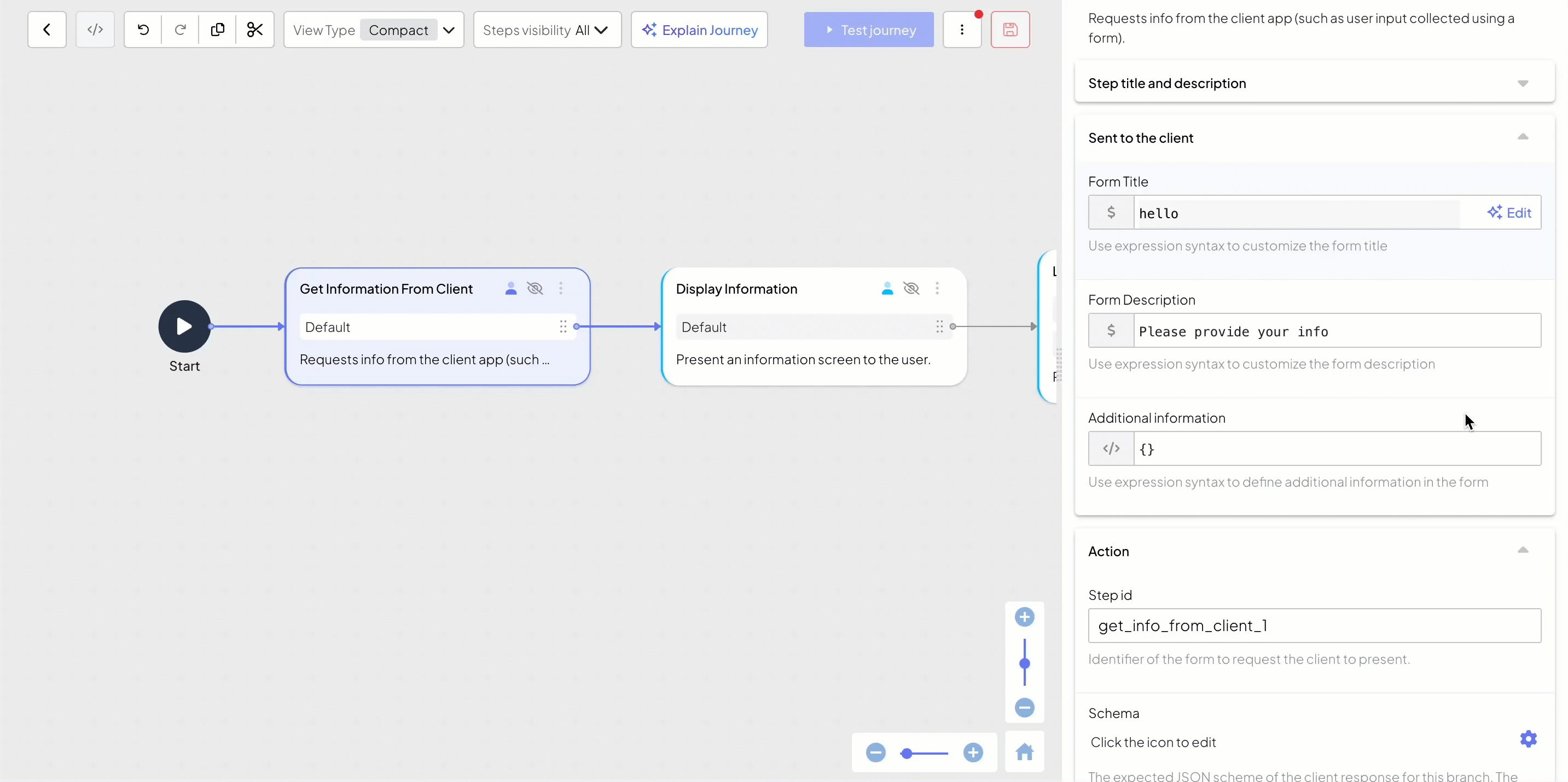Viewport: 1568px width, 782px height.
Task: Click the Test journey button
Action: (x=869, y=30)
